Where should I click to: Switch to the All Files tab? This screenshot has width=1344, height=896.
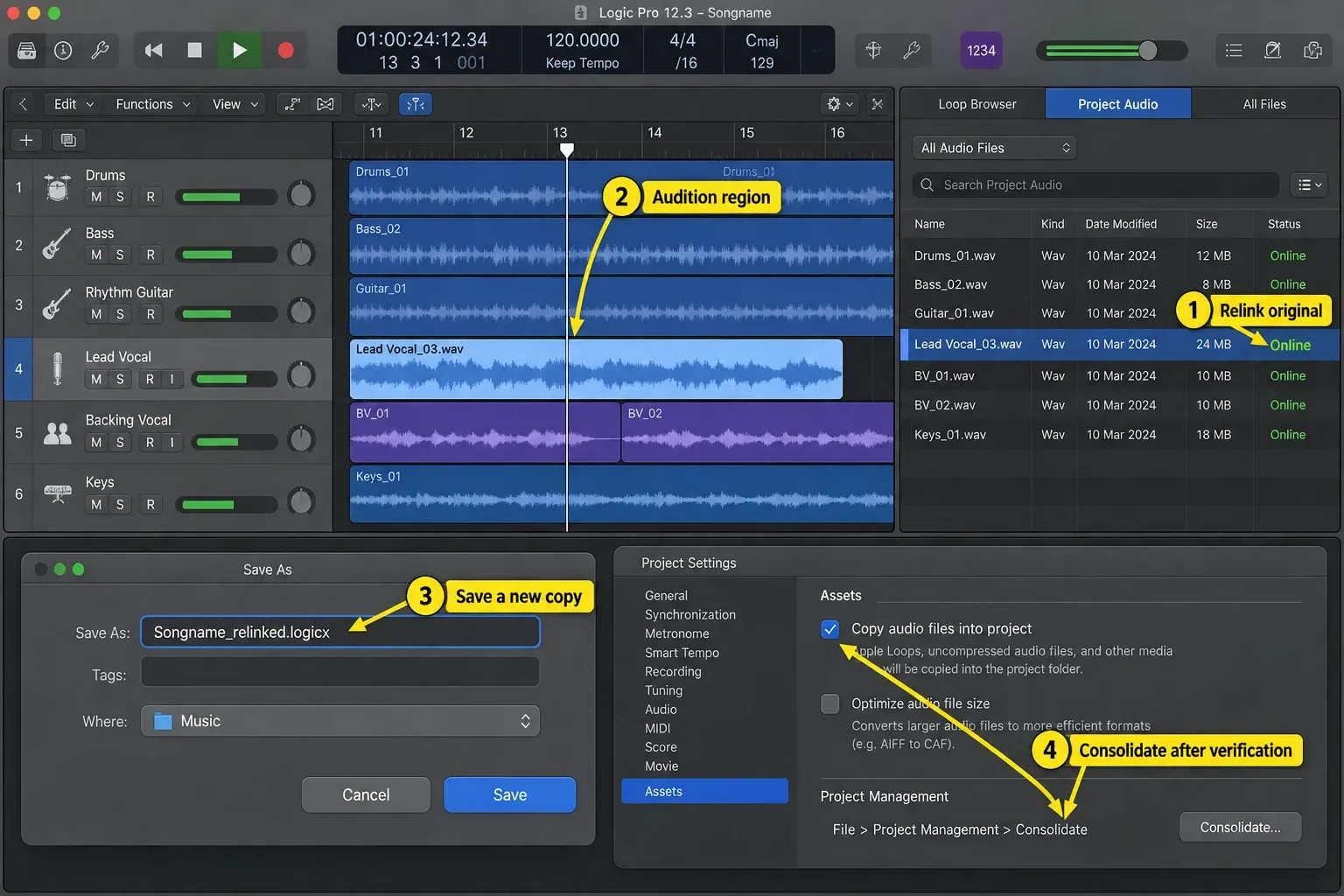coord(1264,104)
